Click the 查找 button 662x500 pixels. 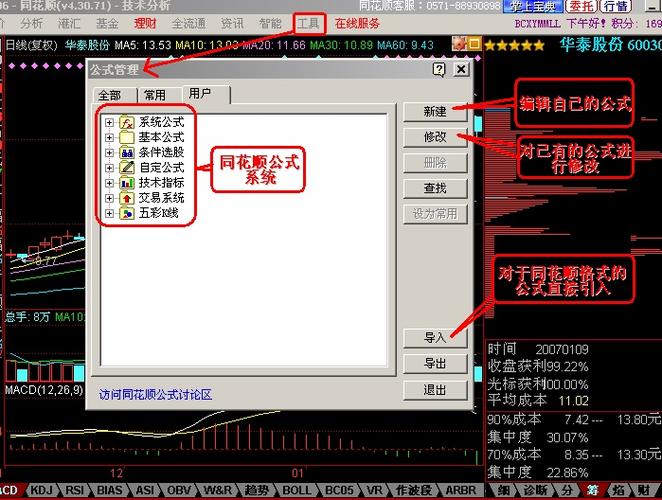click(435, 188)
